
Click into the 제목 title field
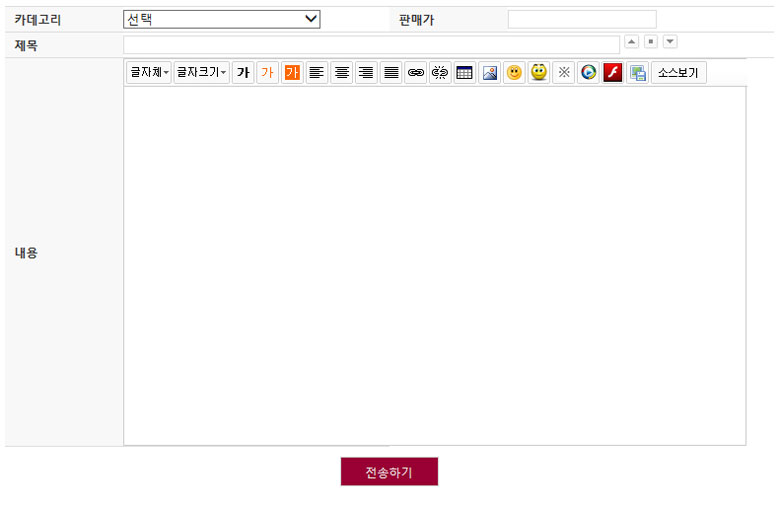[x=371, y=45]
